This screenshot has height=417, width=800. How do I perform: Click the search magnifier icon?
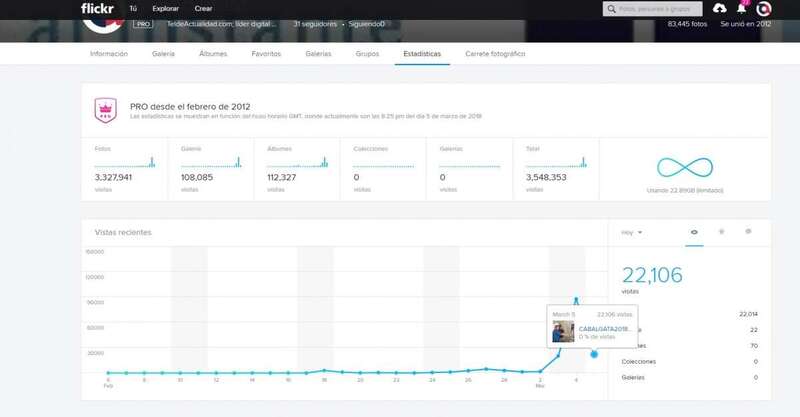pyautogui.click(x=612, y=9)
